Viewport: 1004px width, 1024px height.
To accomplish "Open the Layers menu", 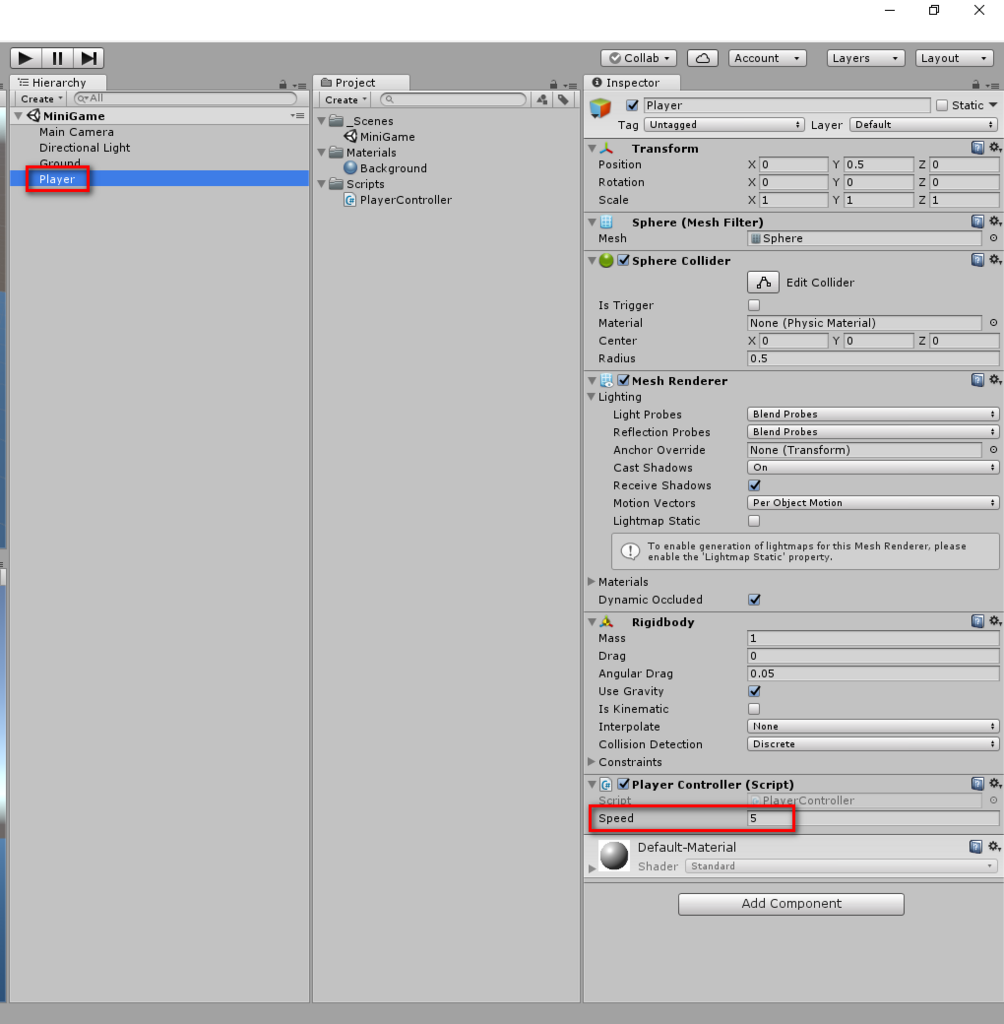I will pyautogui.click(x=866, y=58).
